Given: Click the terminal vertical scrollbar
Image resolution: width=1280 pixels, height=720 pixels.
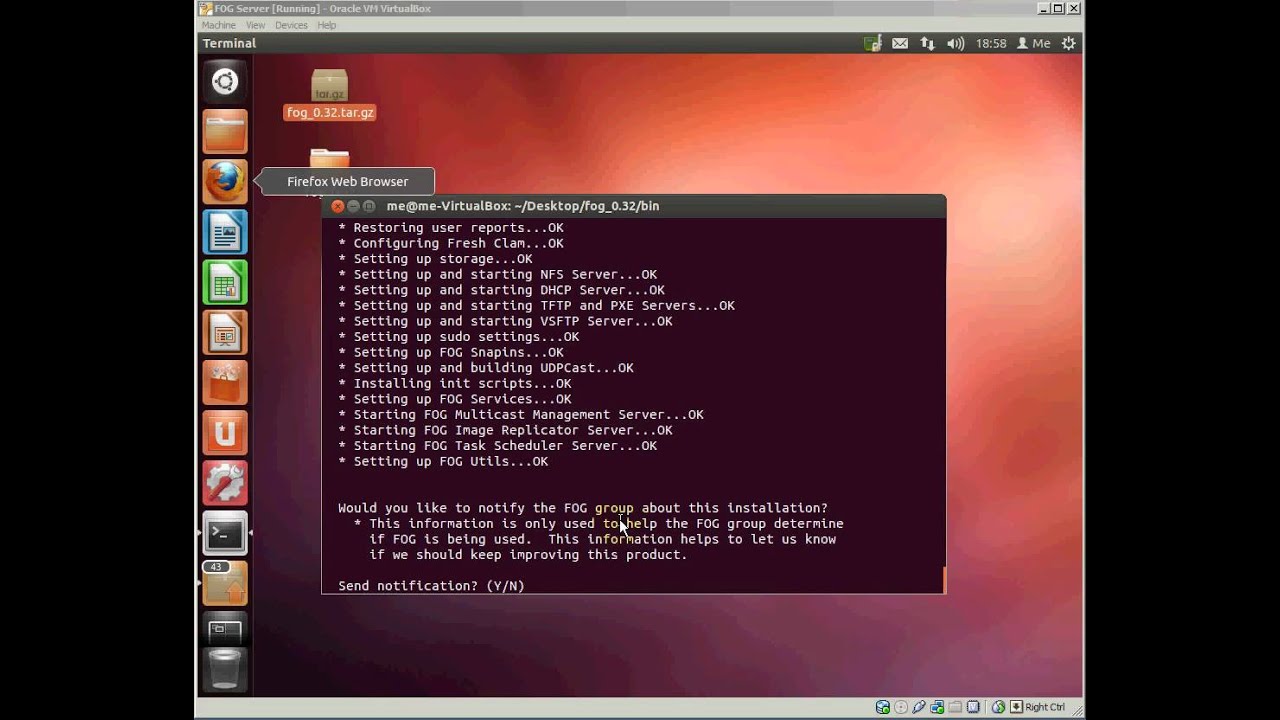Looking at the screenshot, I should pos(942,579).
